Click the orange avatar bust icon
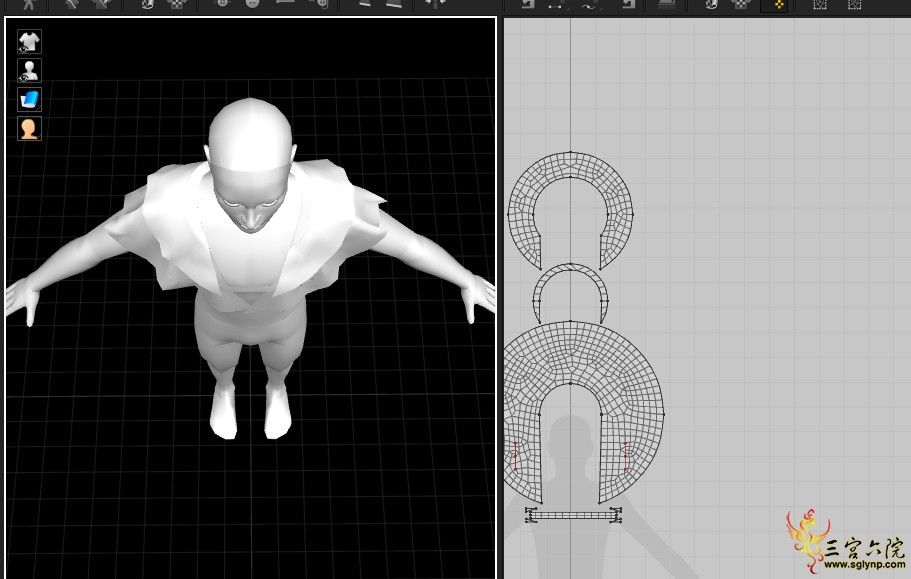911x579 pixels. pyautogui.click(x=29, y=129)
